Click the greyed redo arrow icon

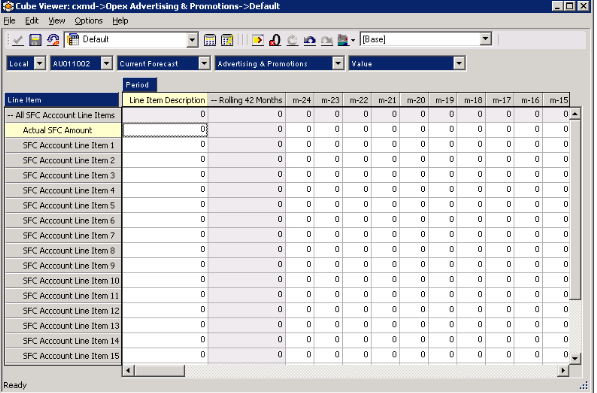click(x=327, y=40)
